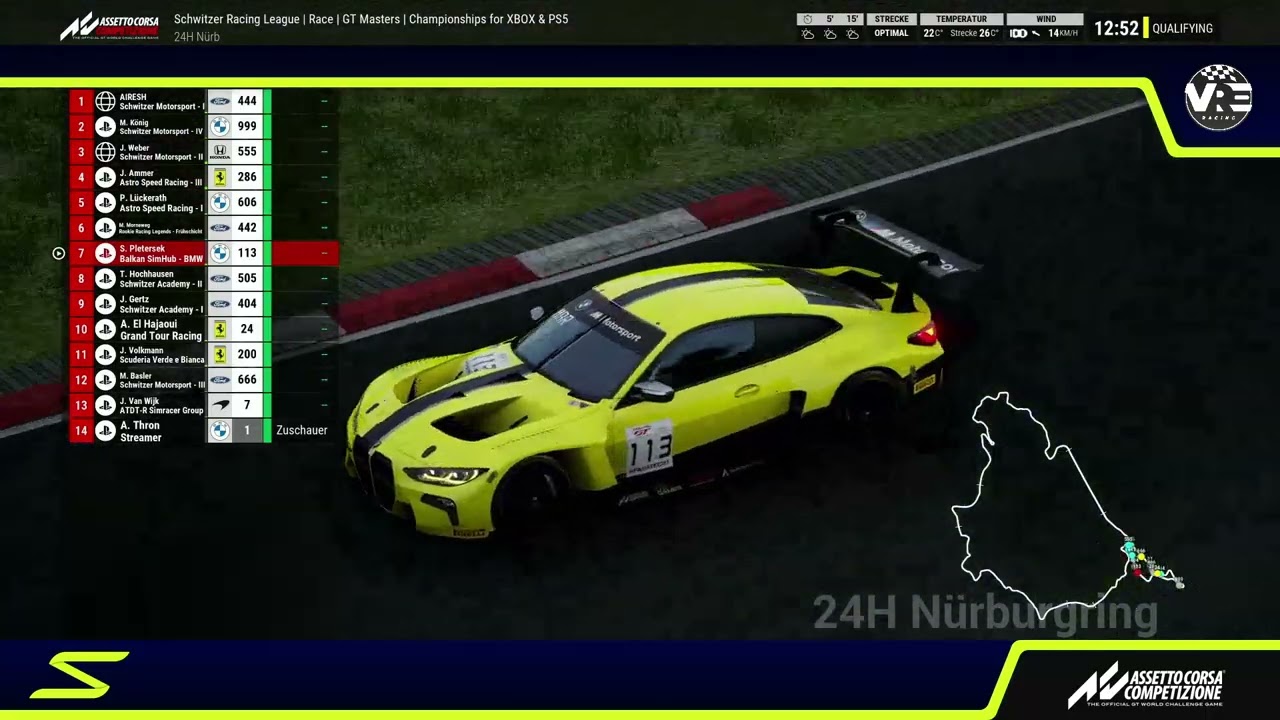Viewport: 1280px width, 720px height.
Task: Click the Strecke 26C° track temperature value
Action: [x=974, y=33]
